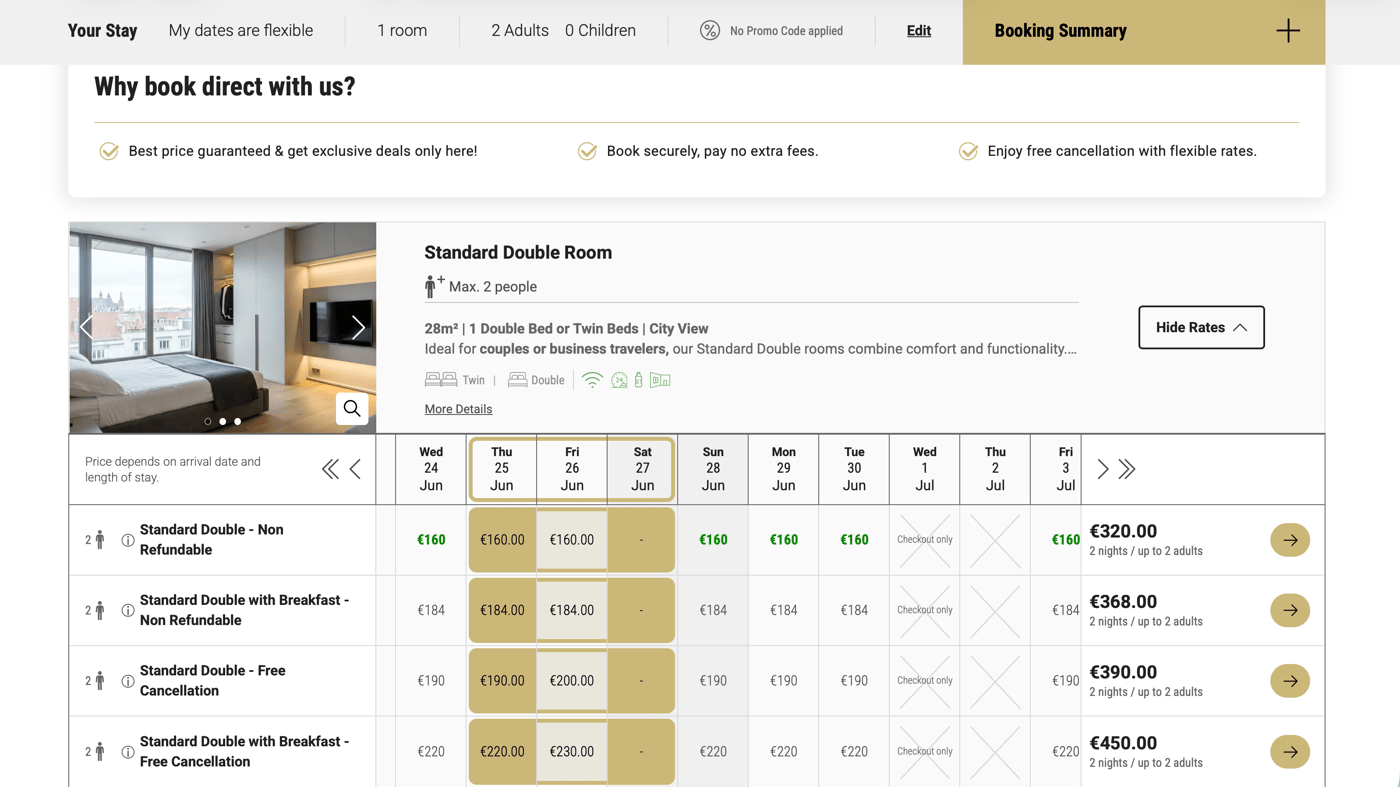
Task: Click No Promo Code applied text
Action: click(x=786, y=31)
